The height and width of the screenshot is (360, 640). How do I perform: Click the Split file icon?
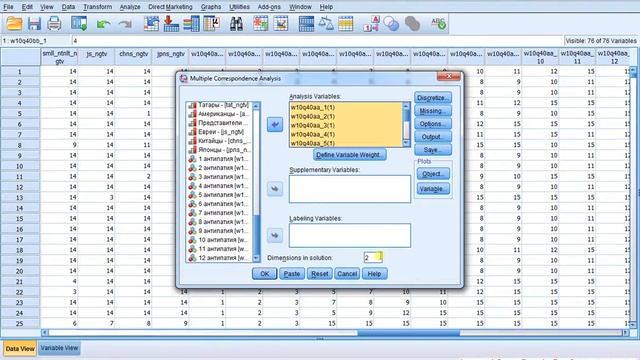tap(306, 24)
